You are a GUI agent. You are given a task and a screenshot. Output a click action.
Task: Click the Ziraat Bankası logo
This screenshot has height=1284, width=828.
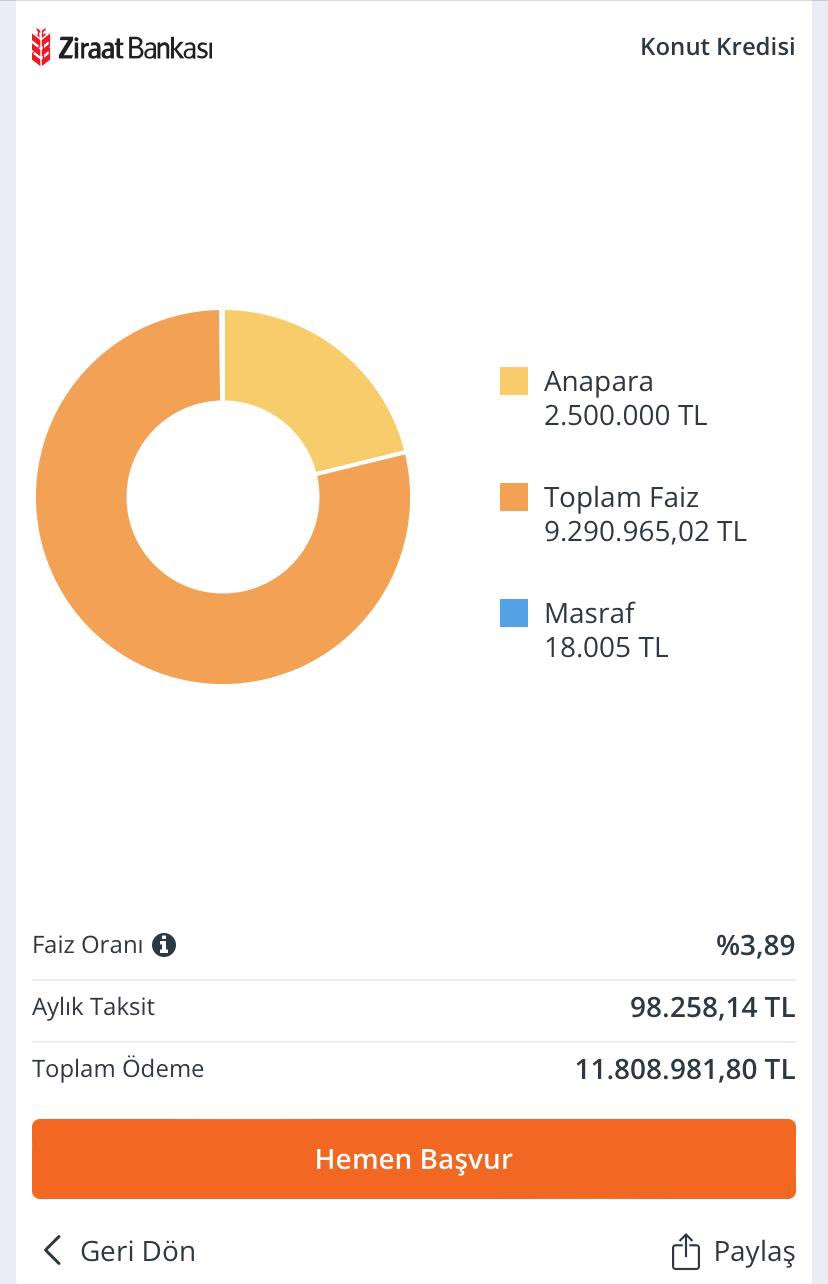(x=122, y=47)
